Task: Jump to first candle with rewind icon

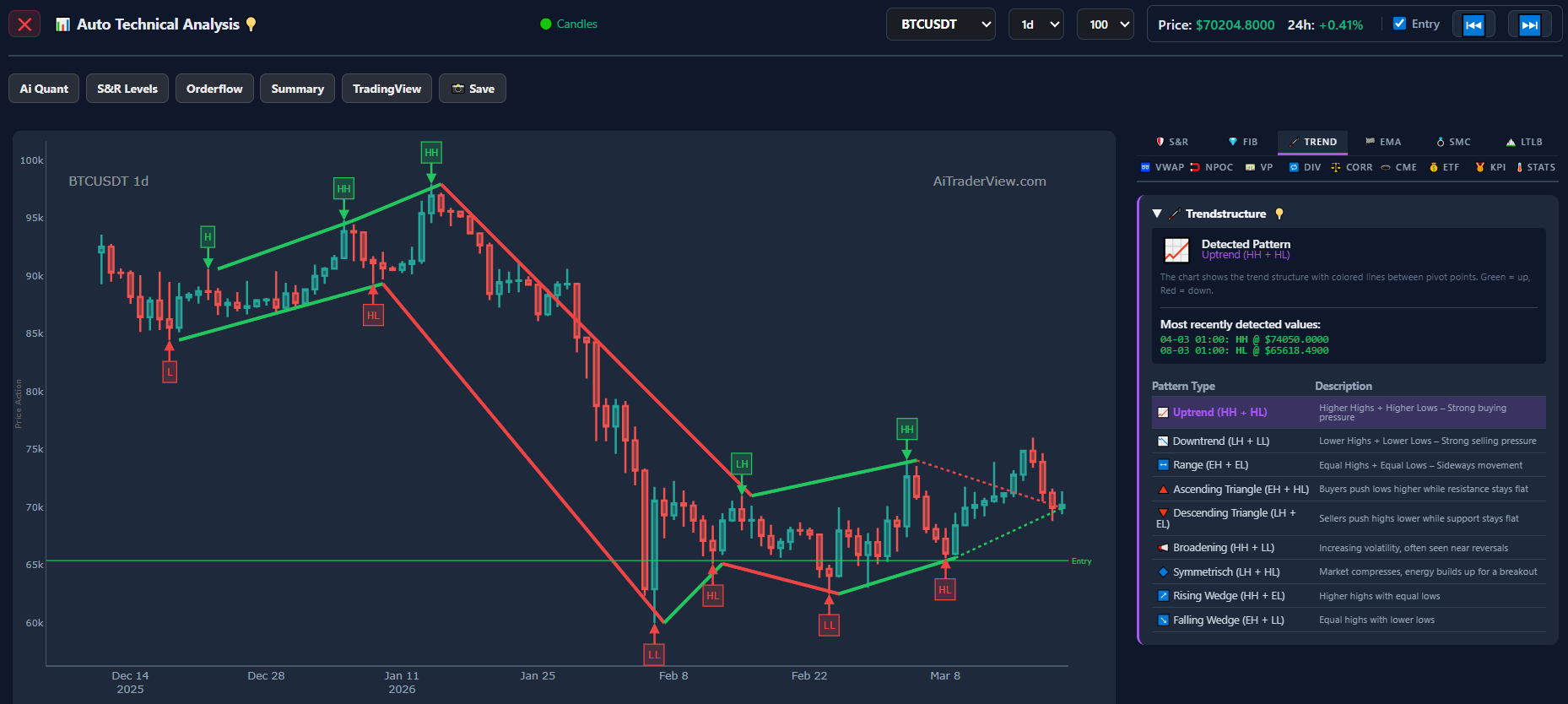Action: [x=1473, y=24]
